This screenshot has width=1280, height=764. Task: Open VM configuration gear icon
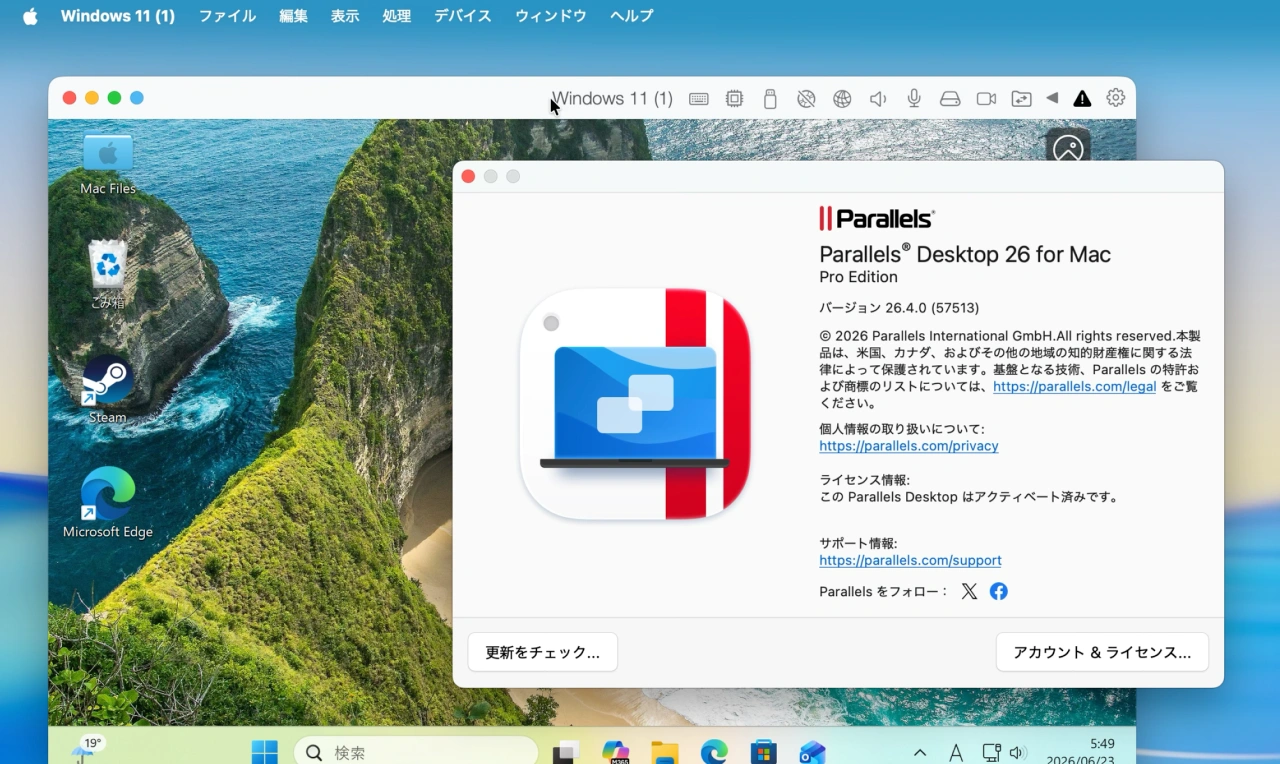[x=1115, y=98]
